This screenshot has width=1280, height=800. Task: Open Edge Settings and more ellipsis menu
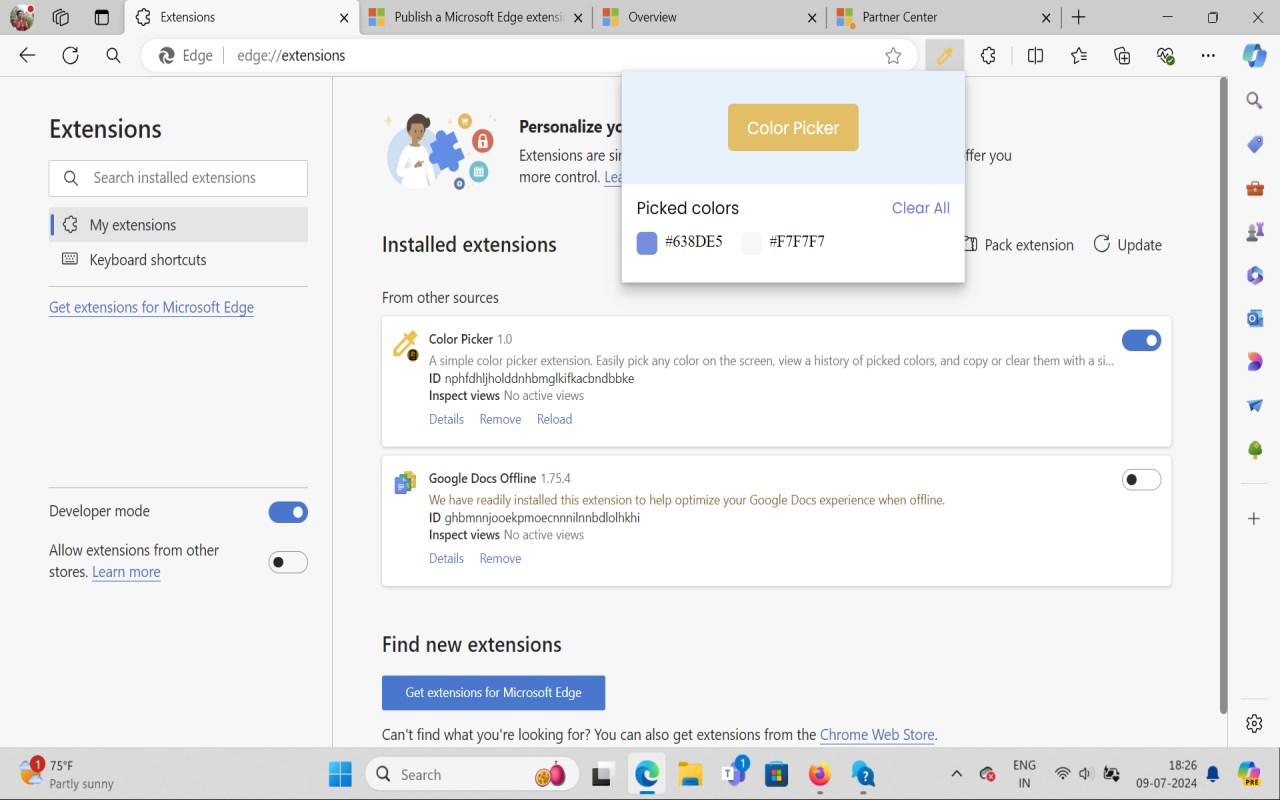[x=1208, y=56]
